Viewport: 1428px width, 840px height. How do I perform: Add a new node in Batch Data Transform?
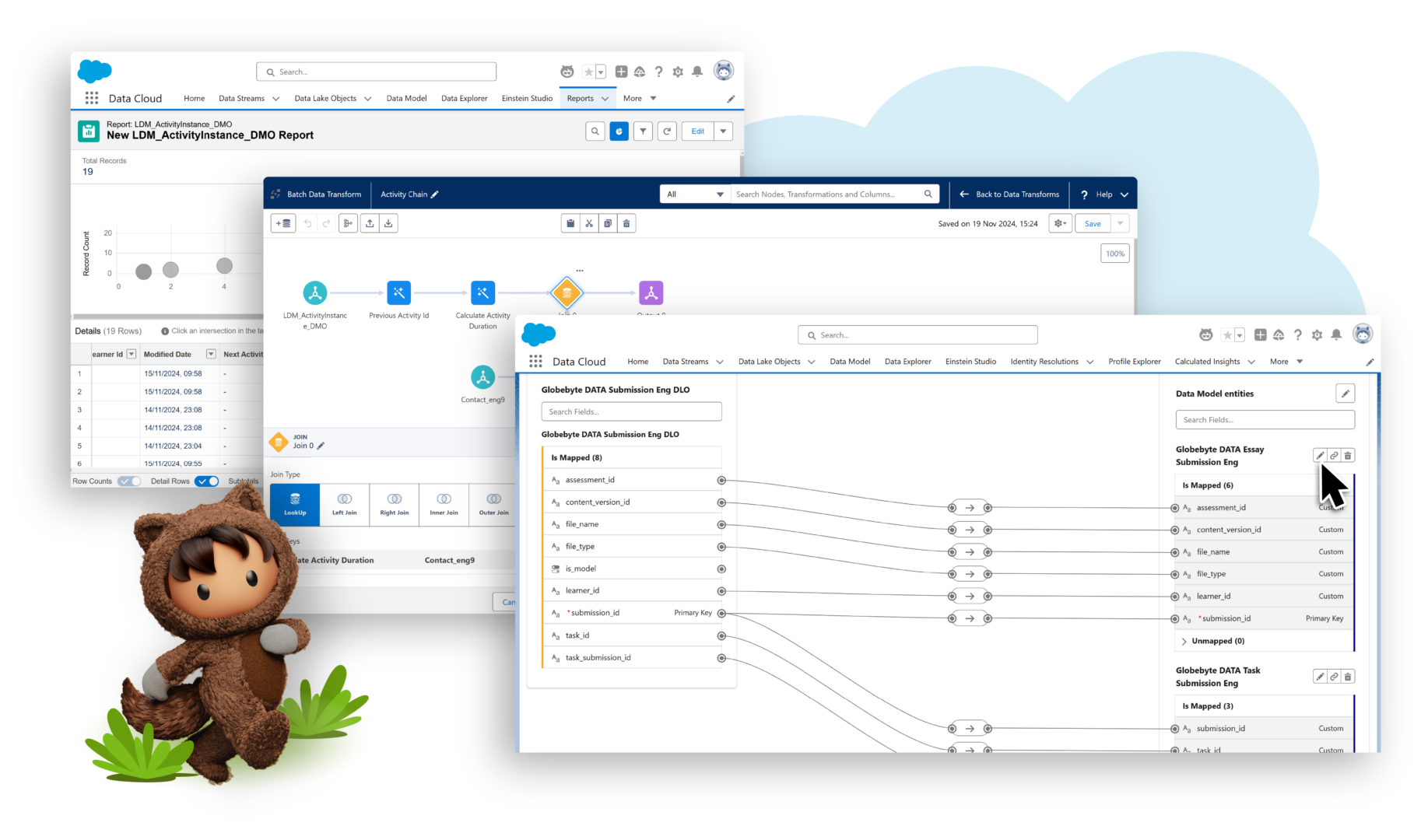pos(283,223)
